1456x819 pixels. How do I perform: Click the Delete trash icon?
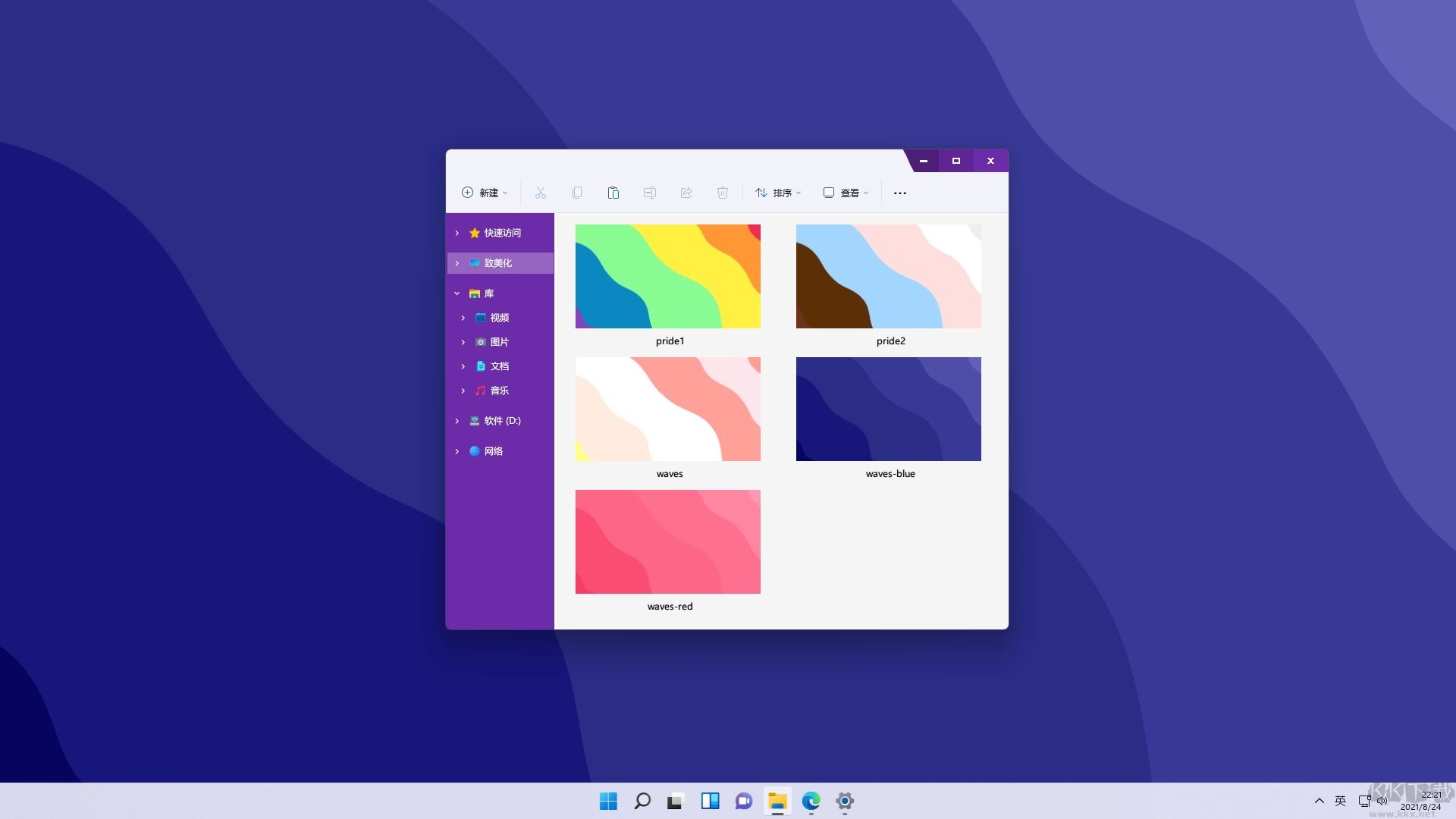[x=722, y=193]
